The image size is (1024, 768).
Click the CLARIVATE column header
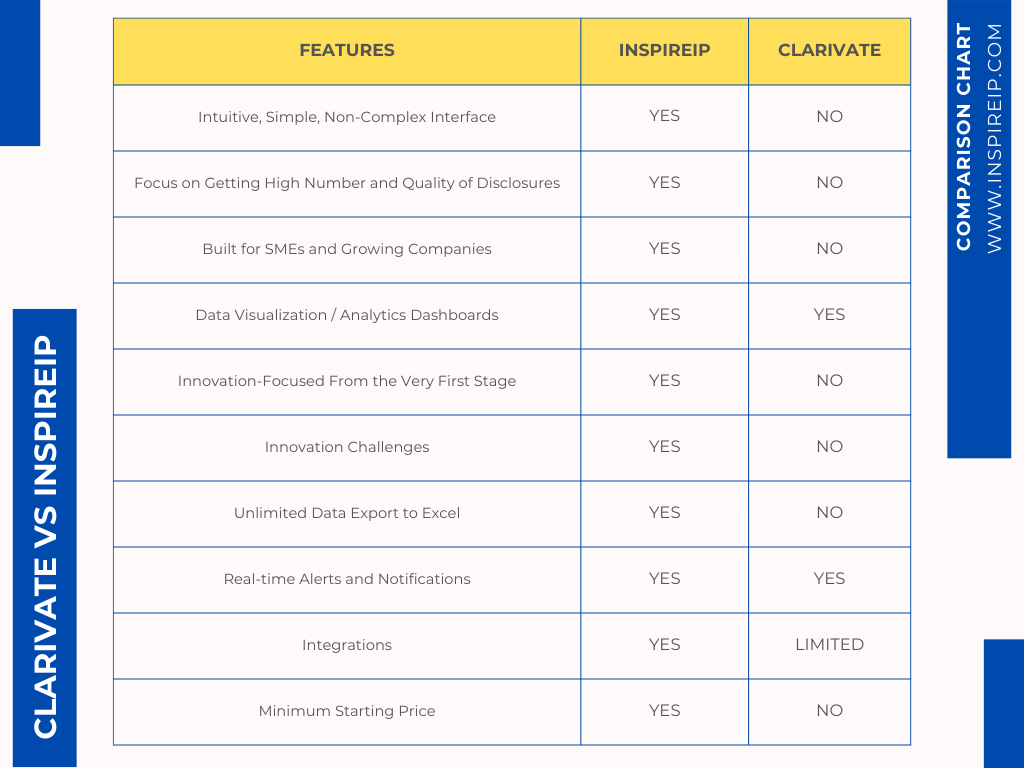click(829, 50)
